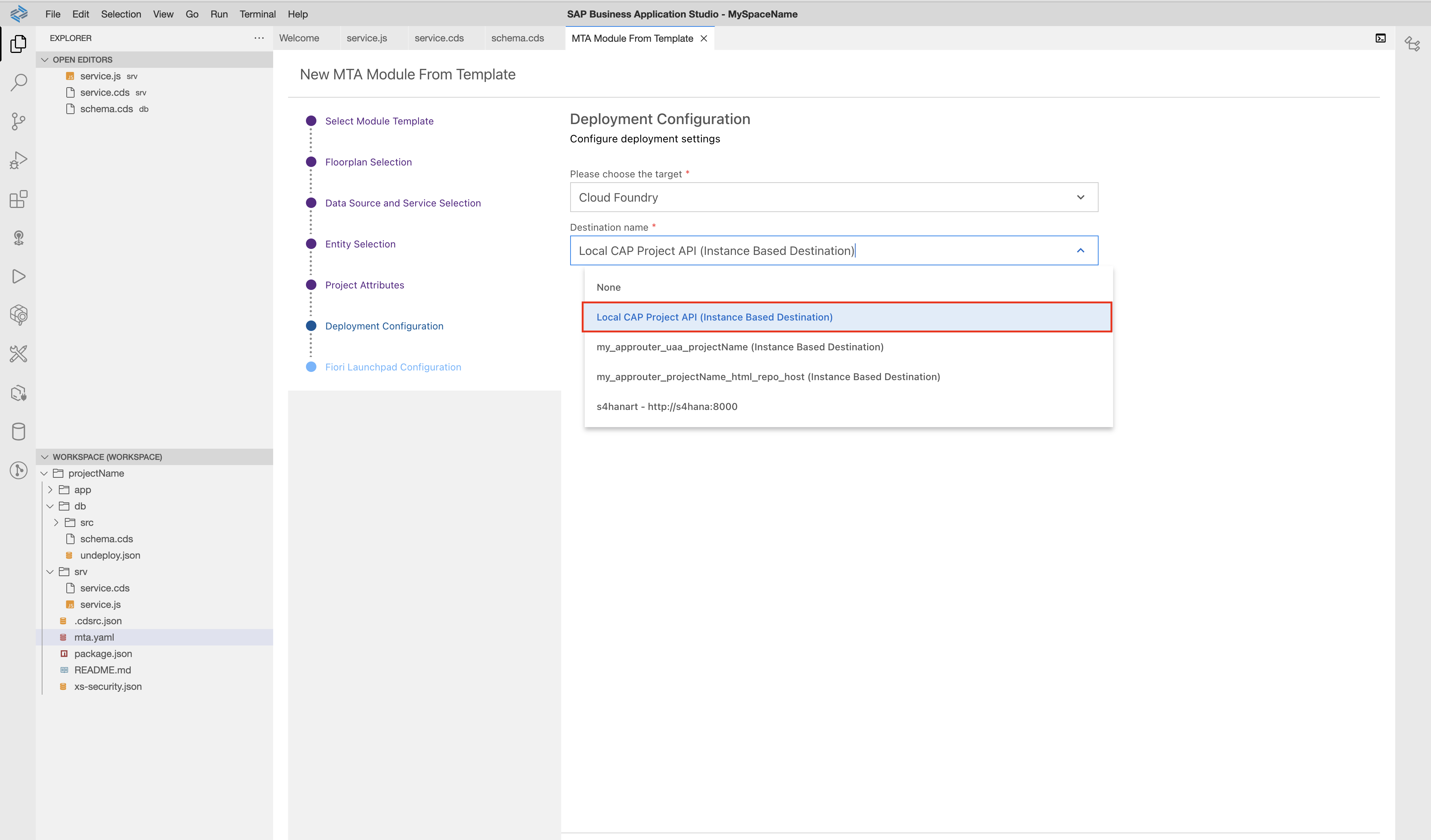The image size is (1431, 840).
Task: Open the box with plug icon in sidebar
Action: click(18, 392)
